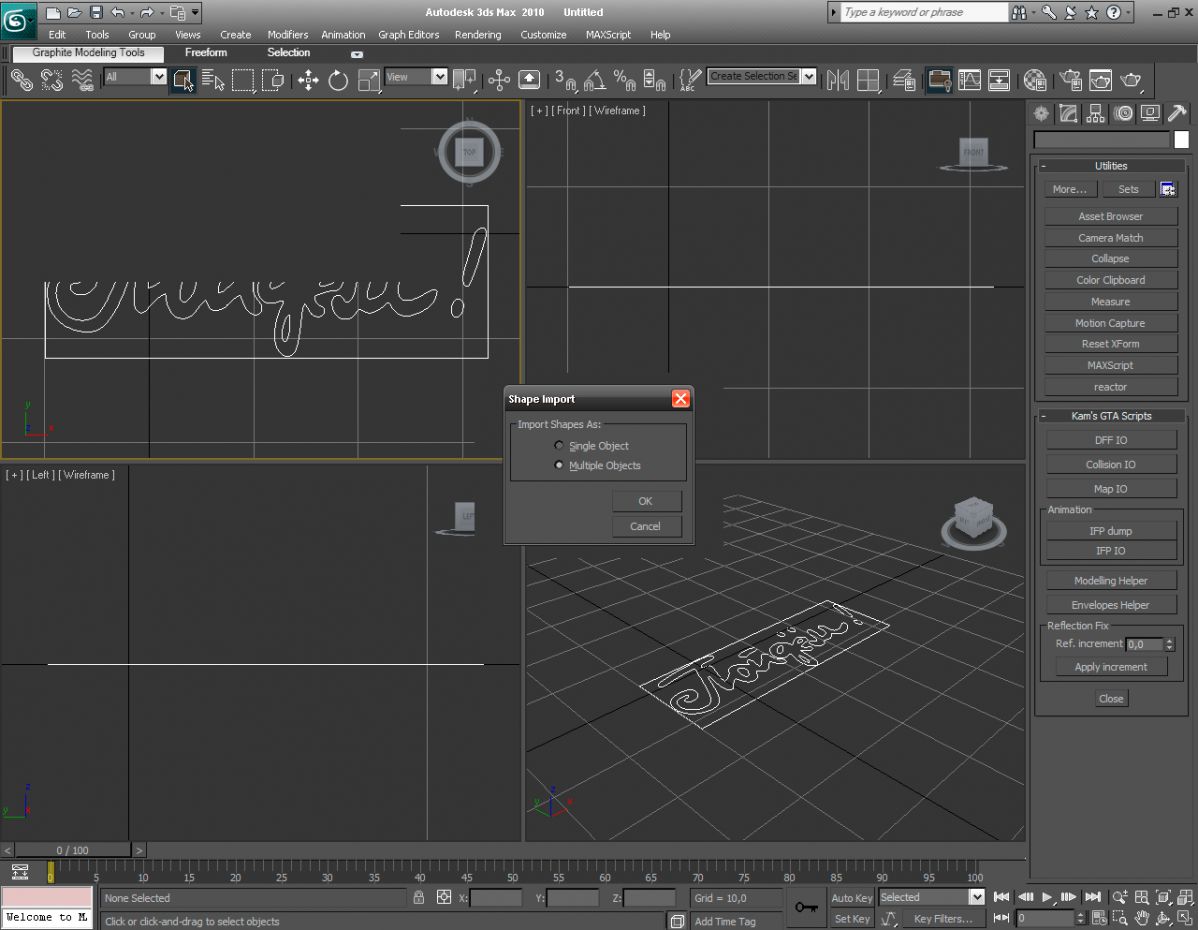Click the time slider 0 / 100

(x=73, y=850)
